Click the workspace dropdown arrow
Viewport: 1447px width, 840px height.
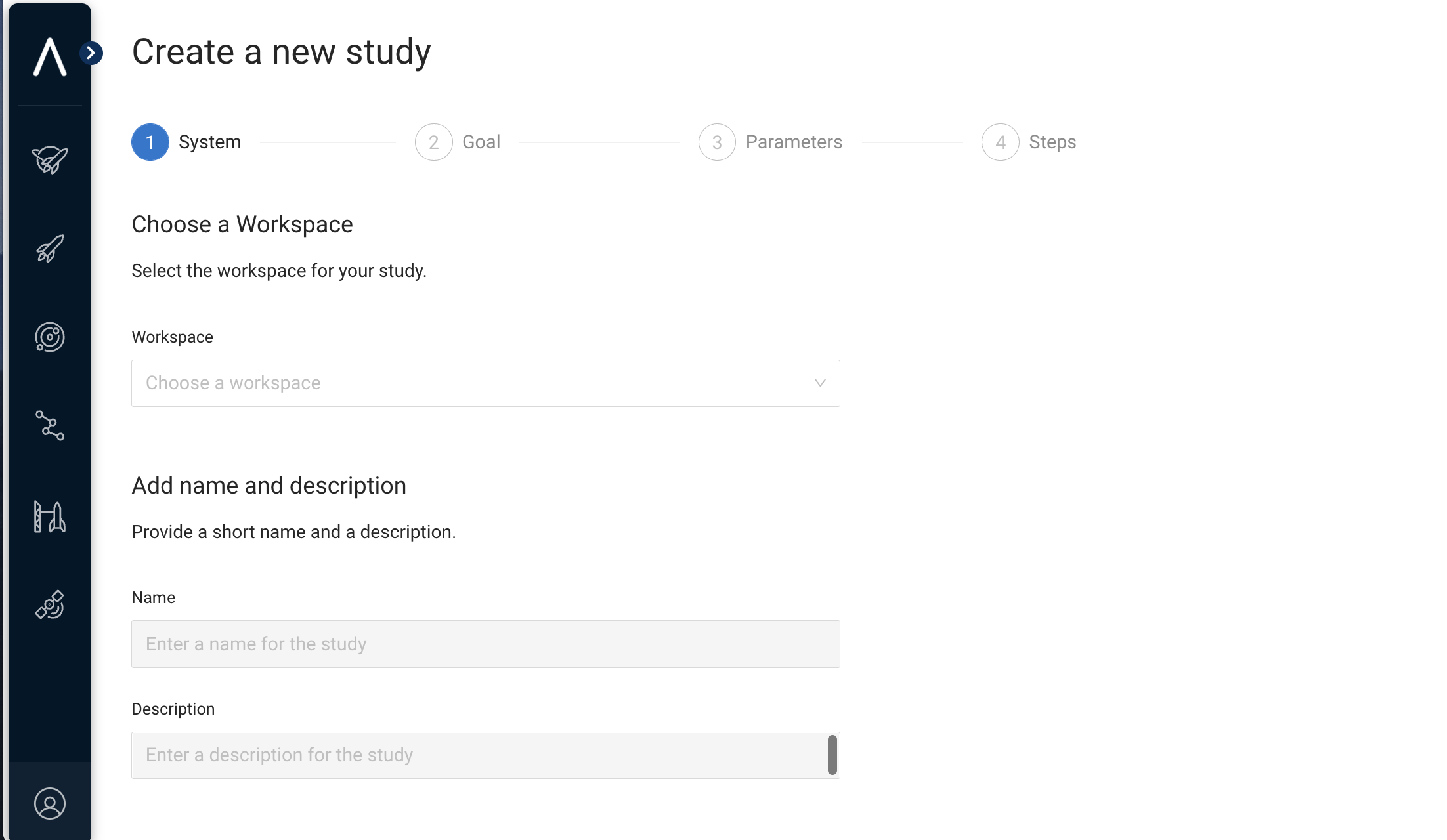click(820, 383)
